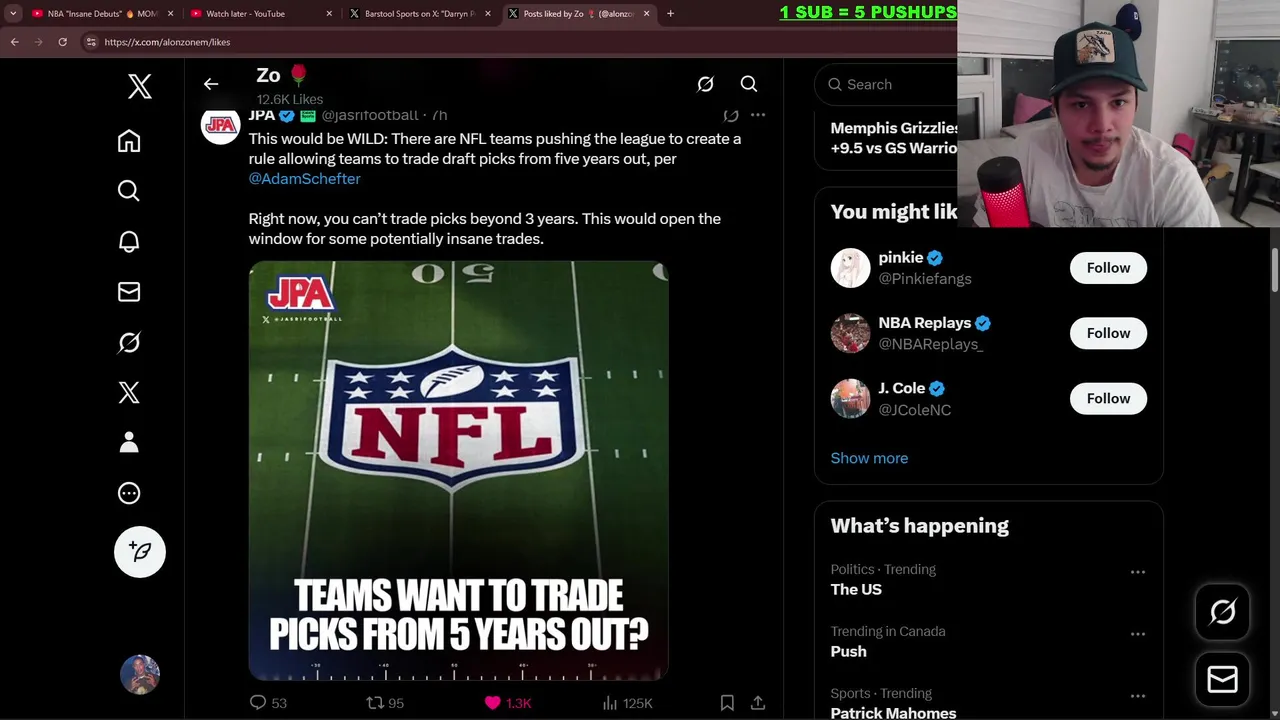Open pinkie's profile name
This screenshot has width=1280, height=720.
pyautogui.click(x=900, y=257)
